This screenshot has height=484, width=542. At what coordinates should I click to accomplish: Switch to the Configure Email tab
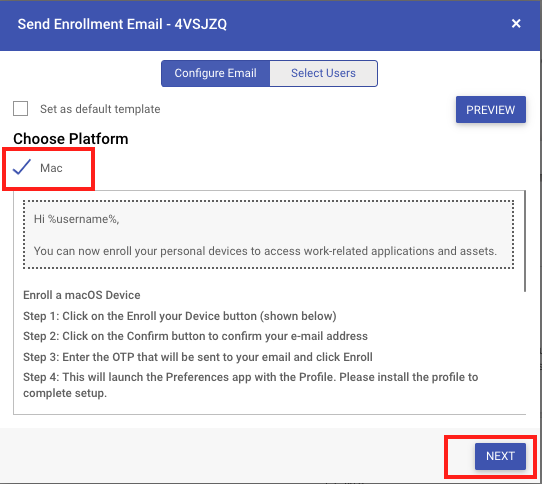point(215,73)
